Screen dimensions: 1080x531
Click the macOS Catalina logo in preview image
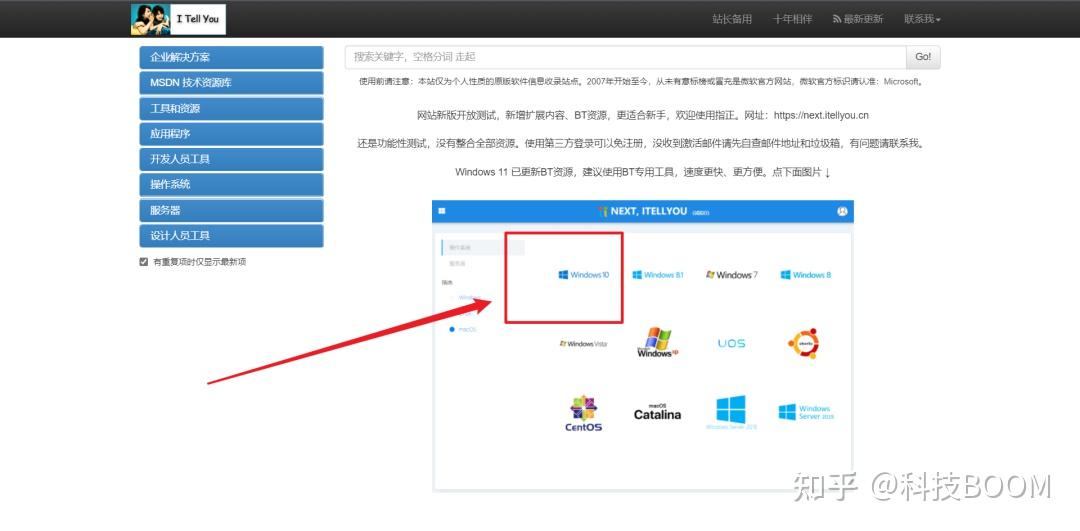tap(658, 412)
